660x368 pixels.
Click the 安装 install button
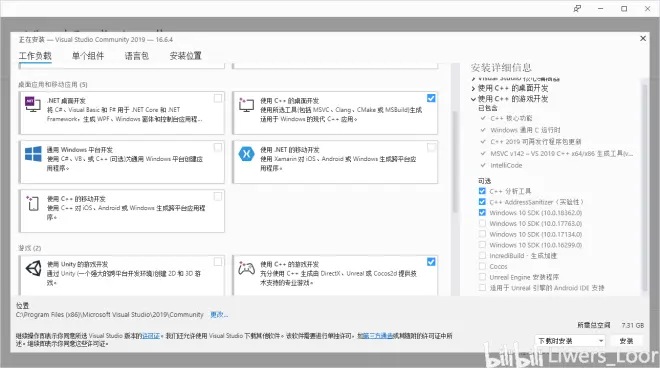tap(626, 341)
